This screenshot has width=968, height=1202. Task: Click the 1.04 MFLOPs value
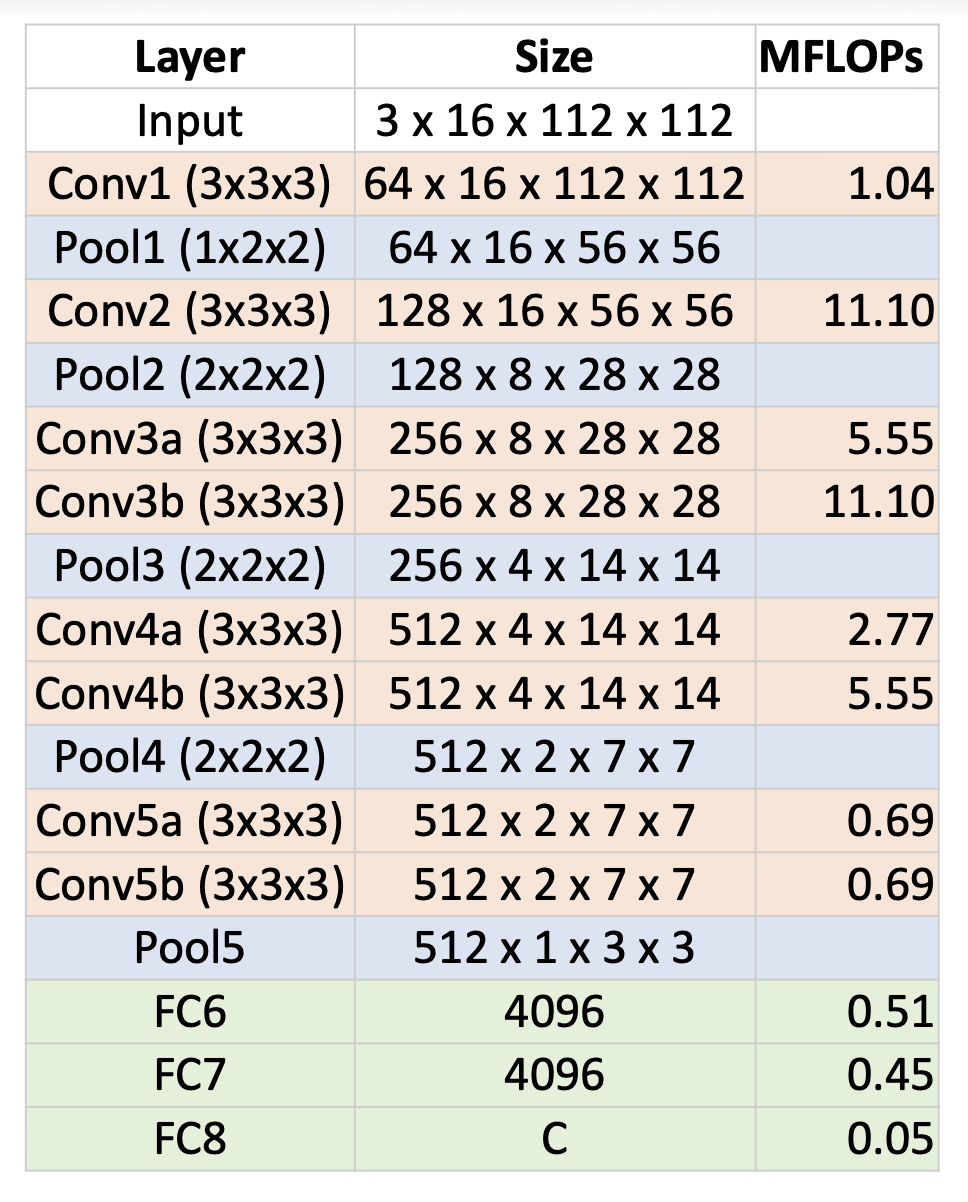click(889, 184)
